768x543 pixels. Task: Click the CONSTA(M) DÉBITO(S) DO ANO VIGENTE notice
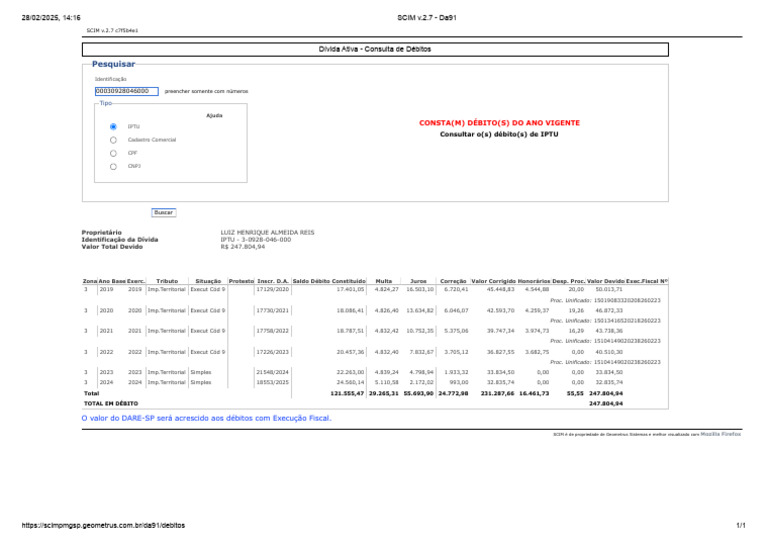pos(499,123)
